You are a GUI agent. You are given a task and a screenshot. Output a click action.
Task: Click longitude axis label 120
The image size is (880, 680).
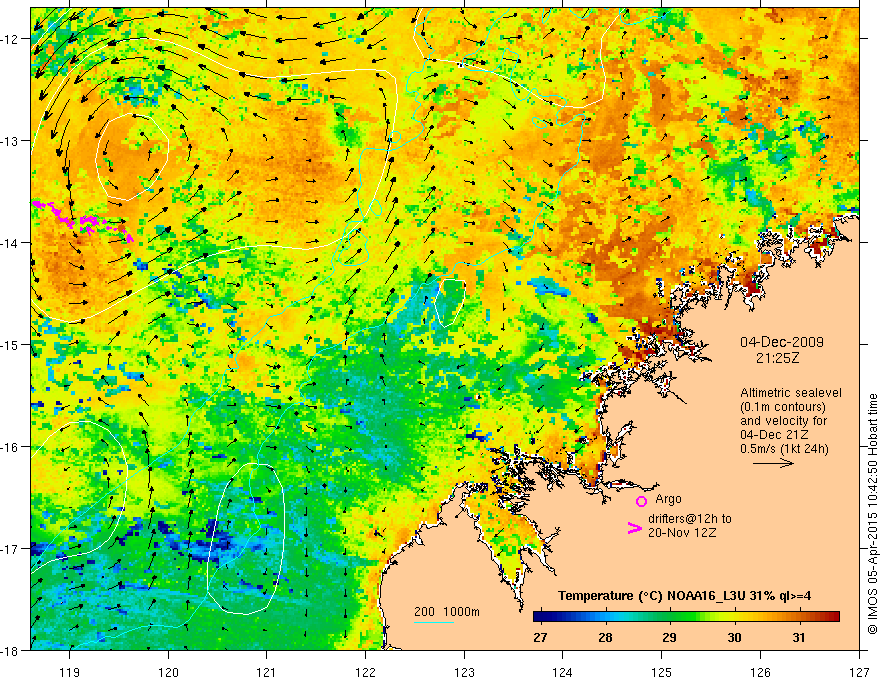(x=168, y=672)
